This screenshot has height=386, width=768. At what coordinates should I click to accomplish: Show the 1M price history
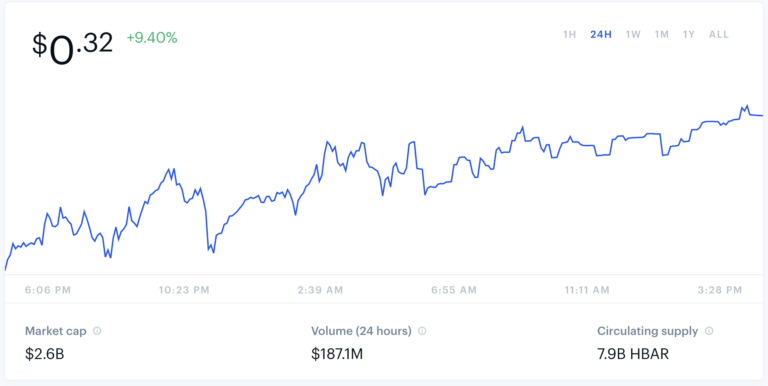click(662, 35)
